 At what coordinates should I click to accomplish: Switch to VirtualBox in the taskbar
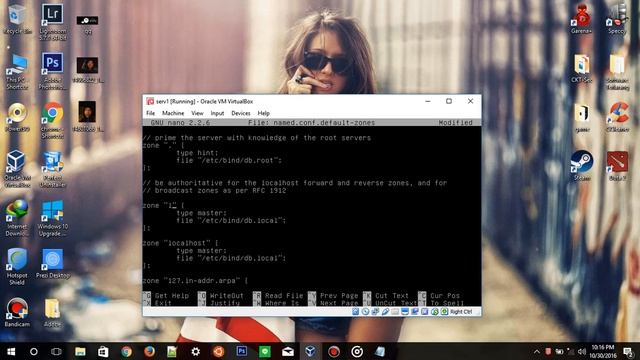pos(311,351)
